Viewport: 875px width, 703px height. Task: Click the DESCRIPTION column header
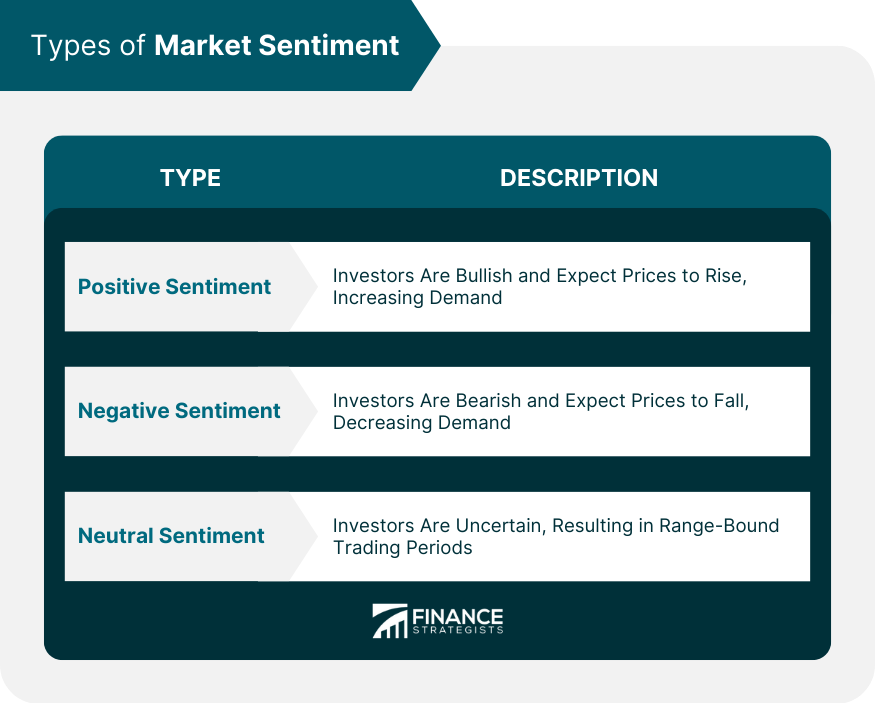pyautogui.click(x=579, y=178)
